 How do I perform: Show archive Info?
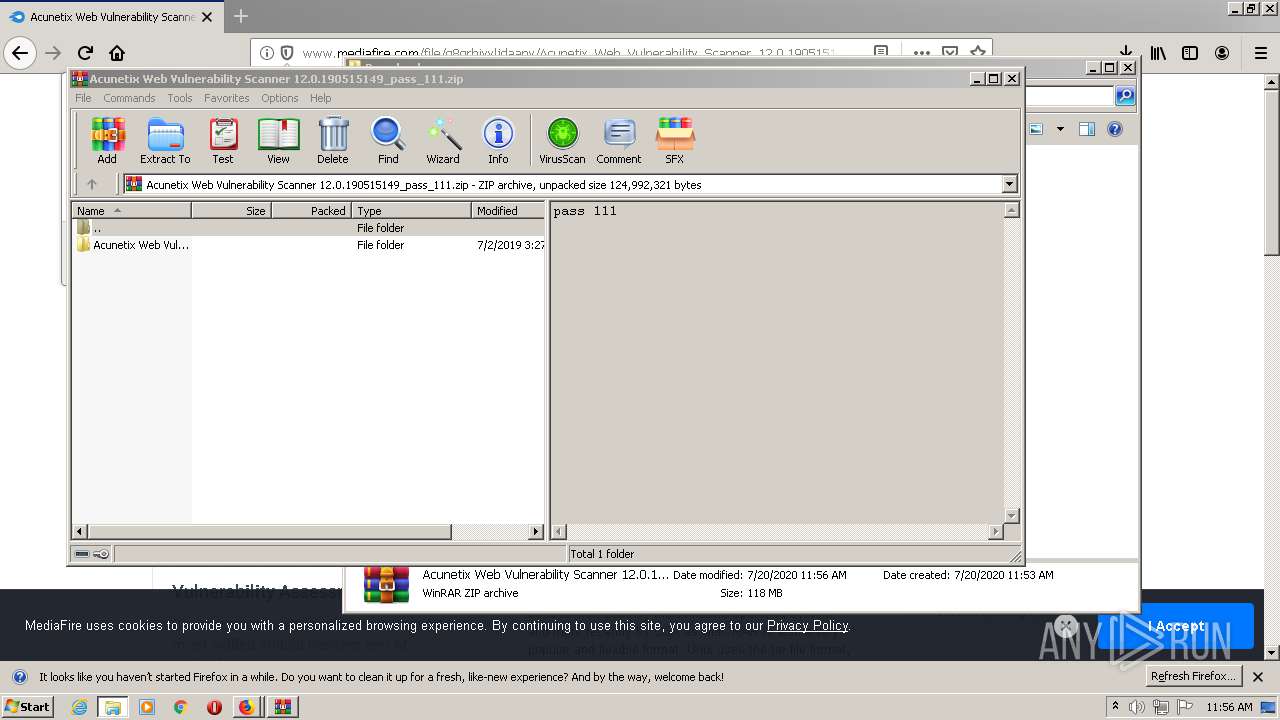pyautogui.click(x=498, y=140)
